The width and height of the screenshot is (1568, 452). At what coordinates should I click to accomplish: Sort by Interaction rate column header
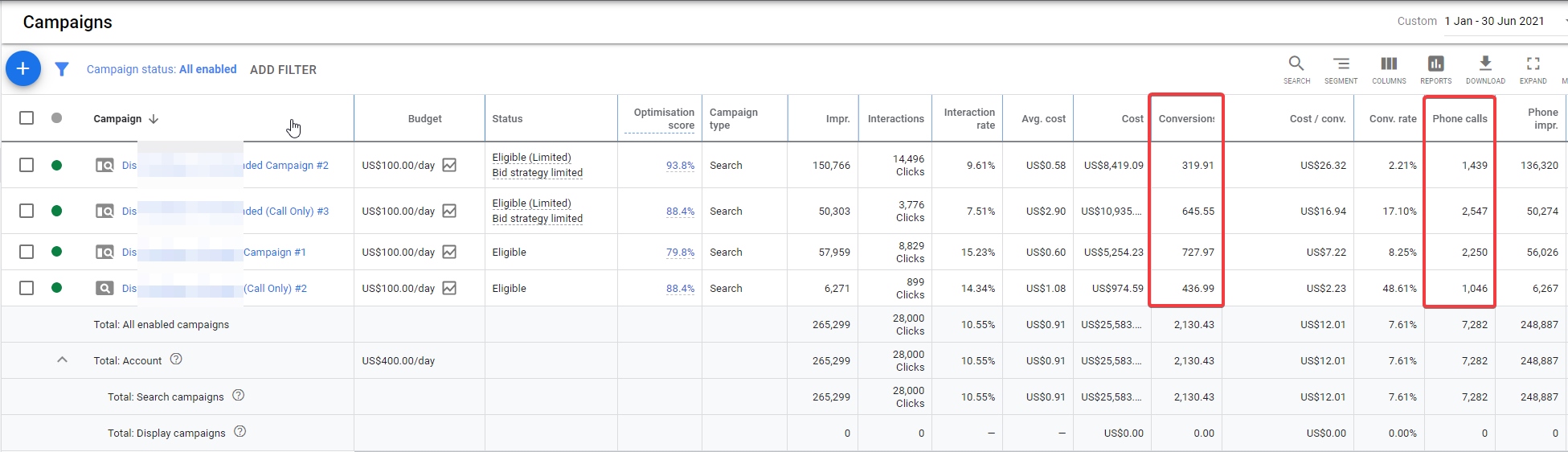pos(969,118)
